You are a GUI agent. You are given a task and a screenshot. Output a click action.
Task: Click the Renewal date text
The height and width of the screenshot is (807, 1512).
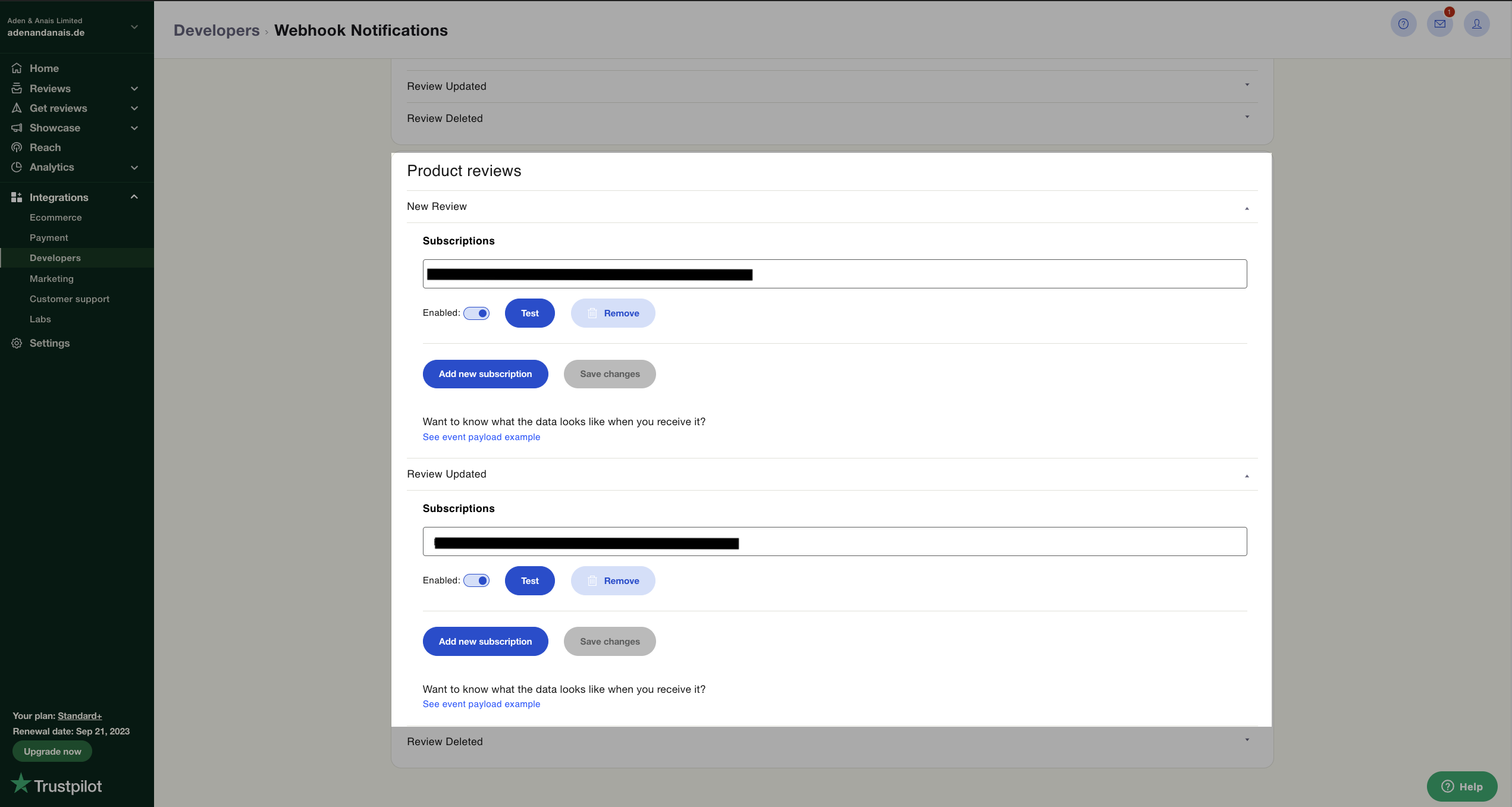point(71,731)
